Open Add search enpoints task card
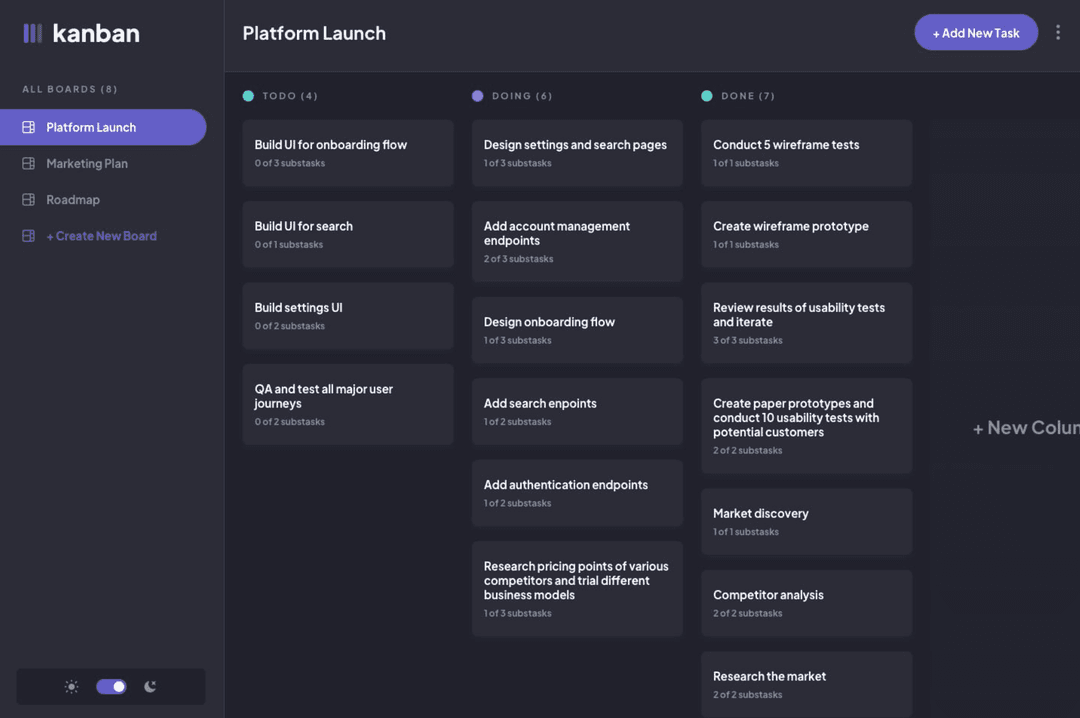Image resolution: width=1080 pixels, height=718 pixels. point(577,411)
